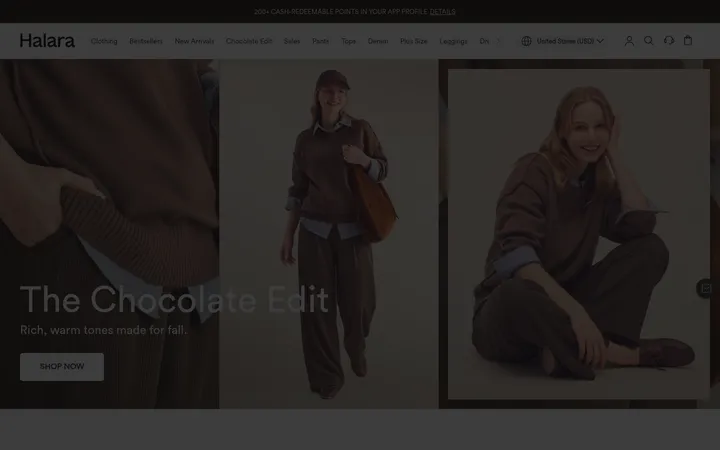The image size is (720, 450).
Task: Go to Leggings category
Action: pos(453,41)
